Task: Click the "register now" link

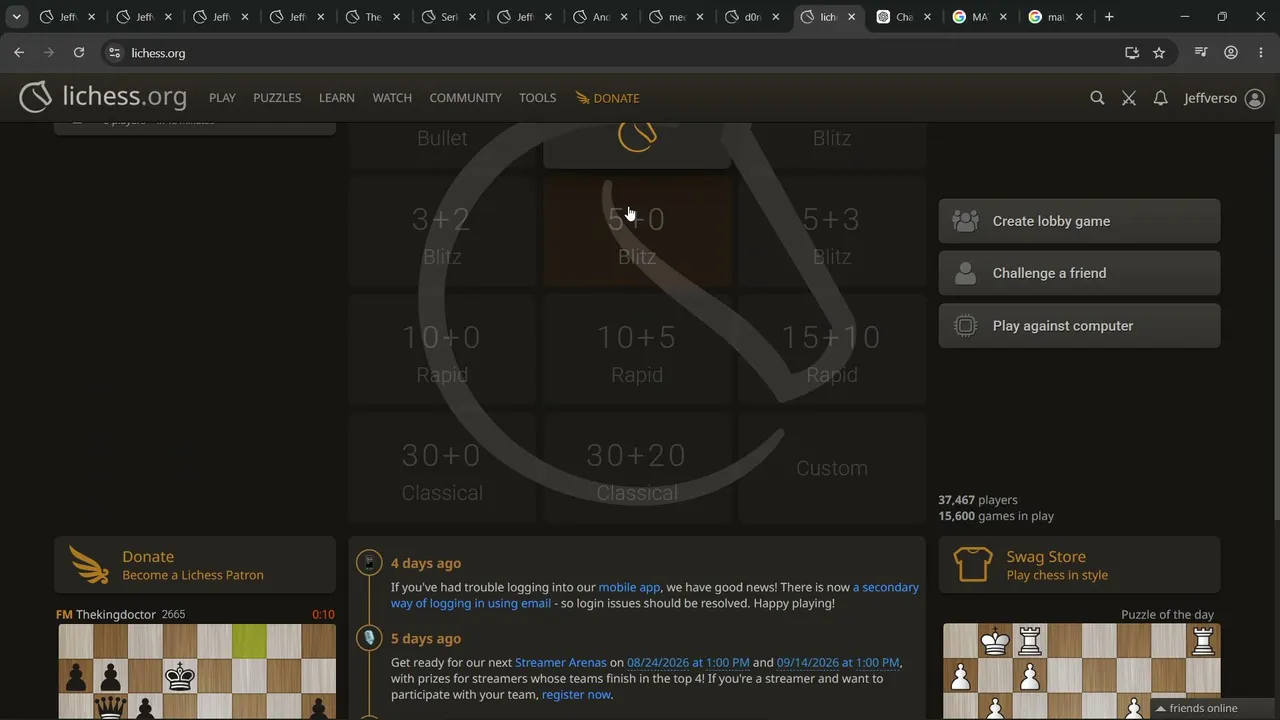Action: [576, 694]
